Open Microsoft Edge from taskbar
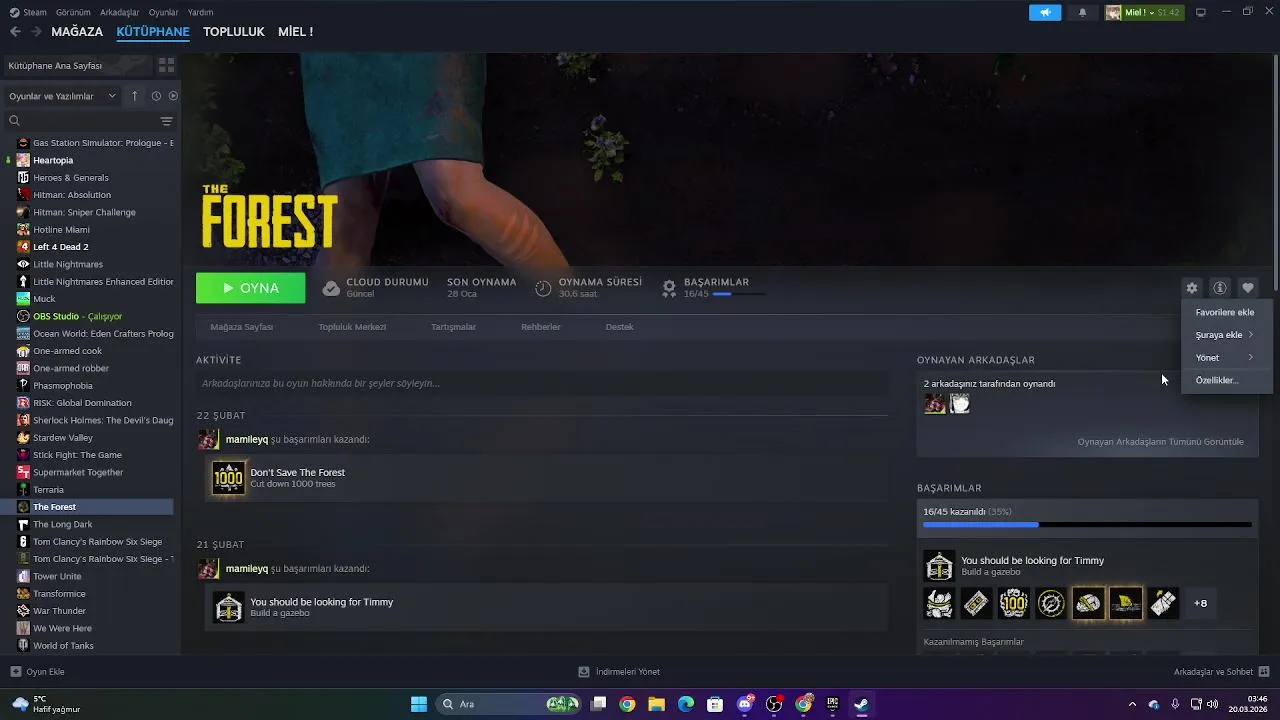This screenshot has height=720, width=1280. 686,704
